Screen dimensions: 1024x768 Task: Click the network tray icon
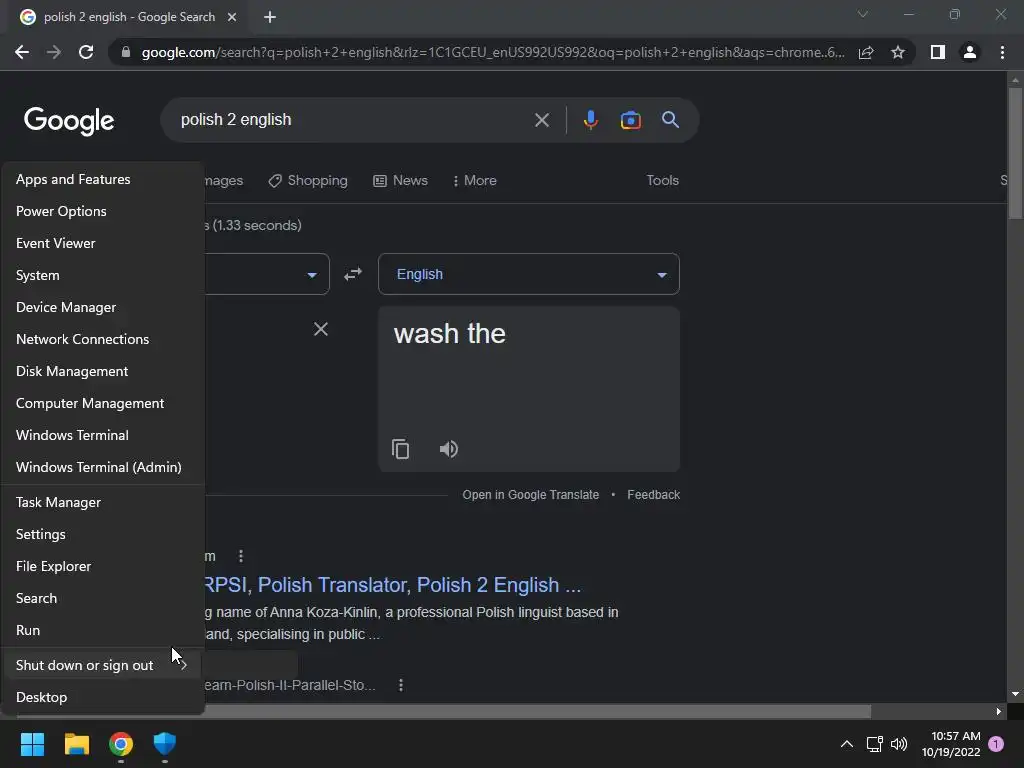pos(874,744)
